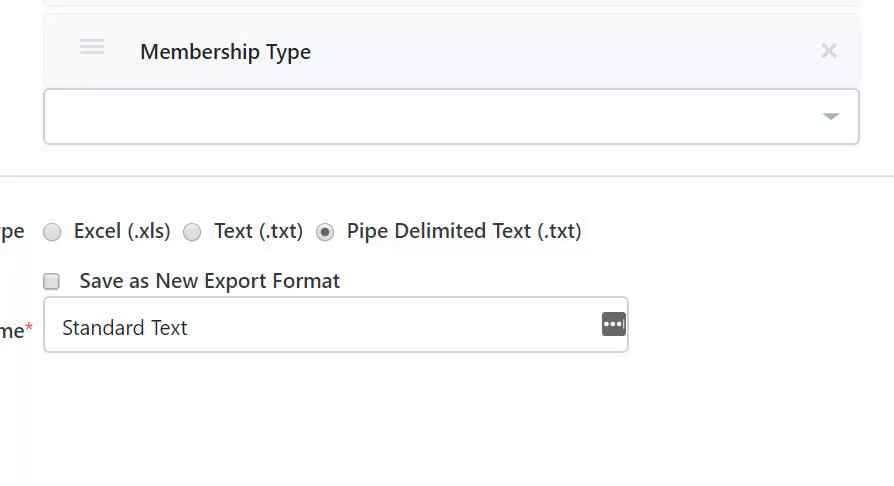This screenshot has height=486, width=894.
Task: Select the Excel (.xls) radio button
Action: point(52,232)
